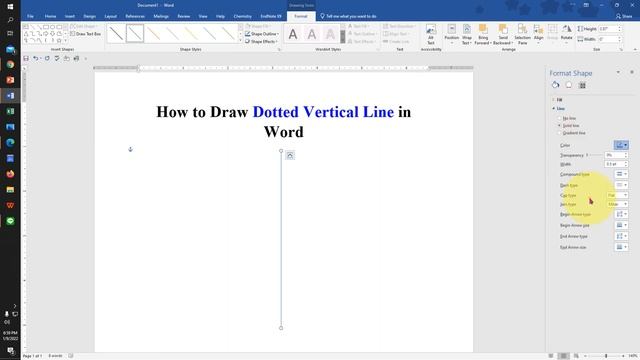This screenshot has width=640, height=360.
Task: Open the End Arrow type dropdown
Action: coord(621,236)
